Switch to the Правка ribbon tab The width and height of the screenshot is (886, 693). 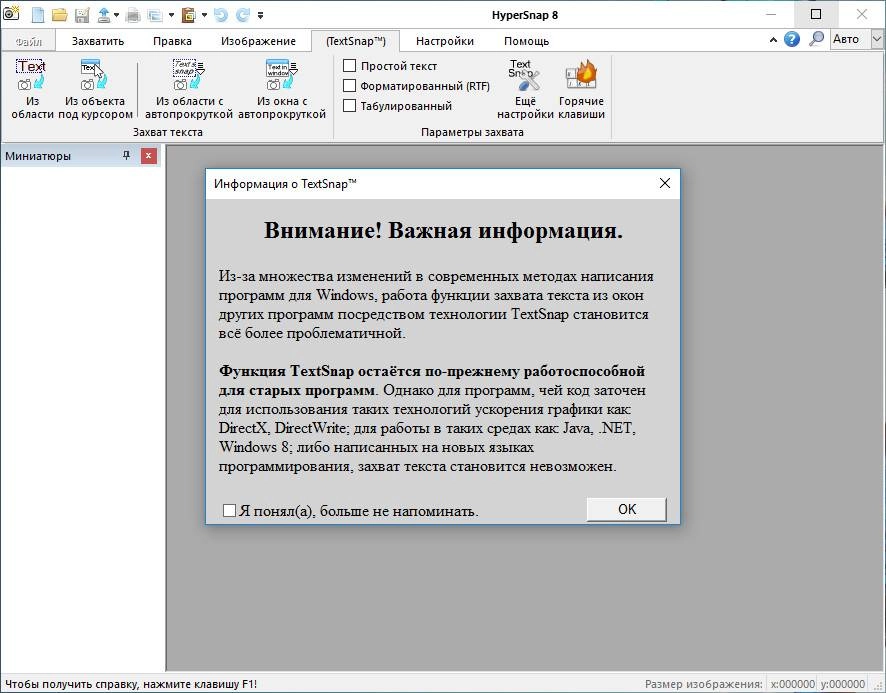[172, 41]
